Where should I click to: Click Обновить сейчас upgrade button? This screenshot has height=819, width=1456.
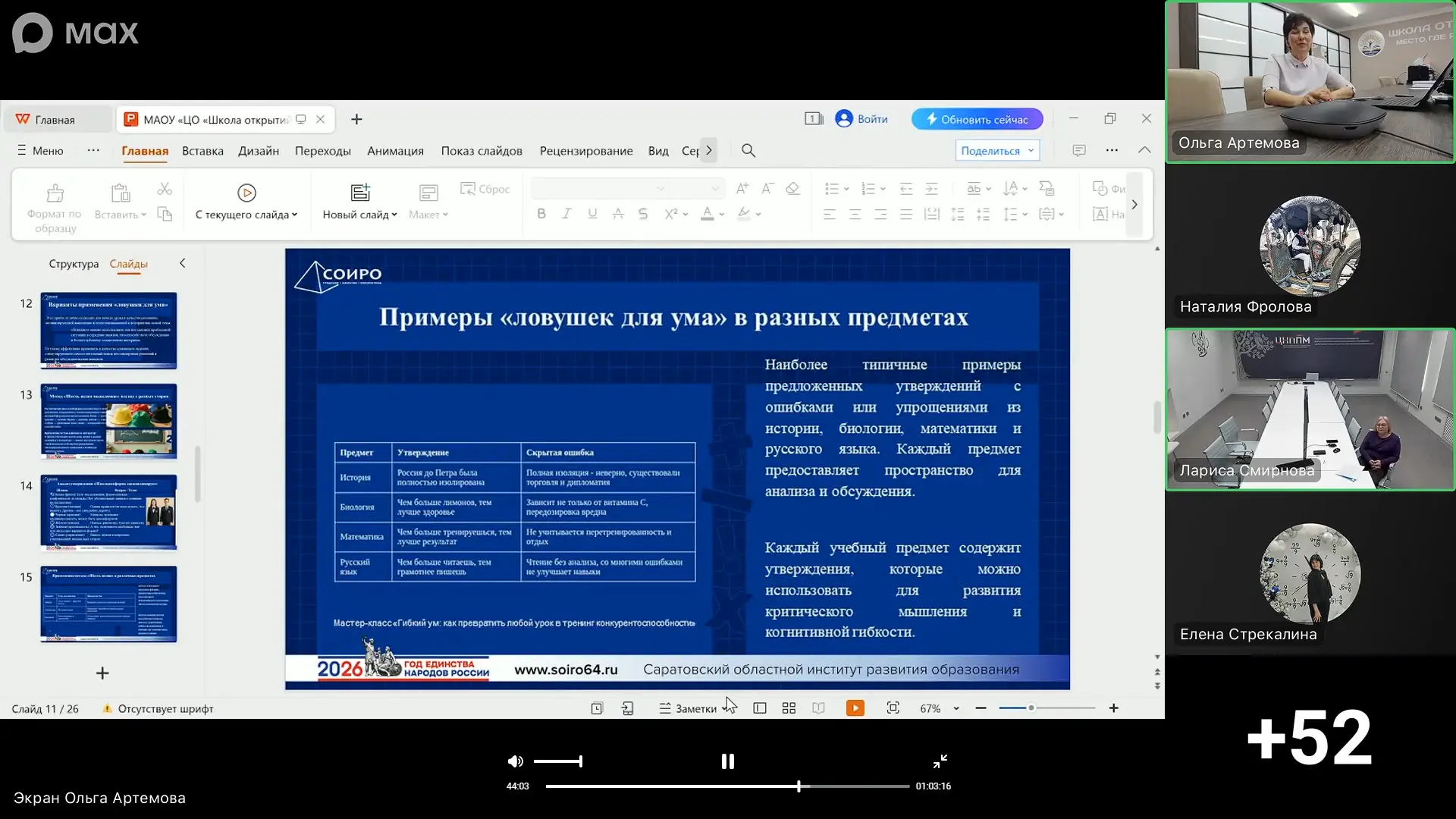tap(977, 119)
